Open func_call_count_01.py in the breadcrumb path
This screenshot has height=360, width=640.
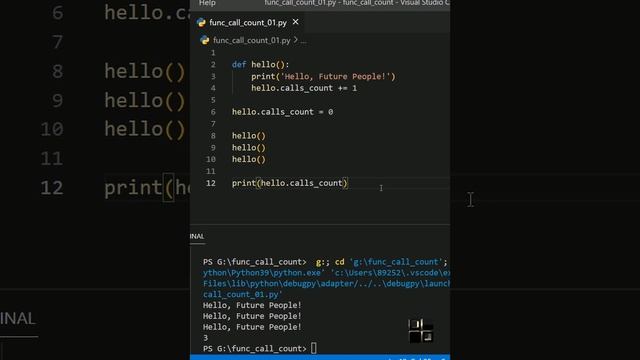tap(251, 40)
